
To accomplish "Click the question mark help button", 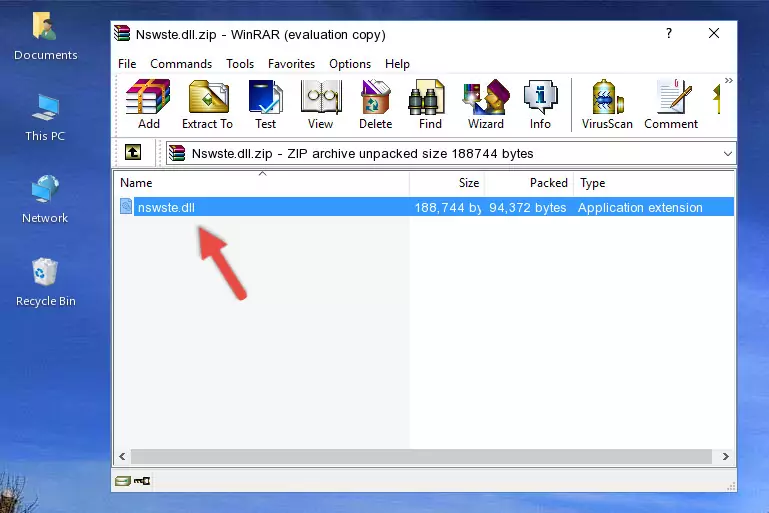I will 668,33.
